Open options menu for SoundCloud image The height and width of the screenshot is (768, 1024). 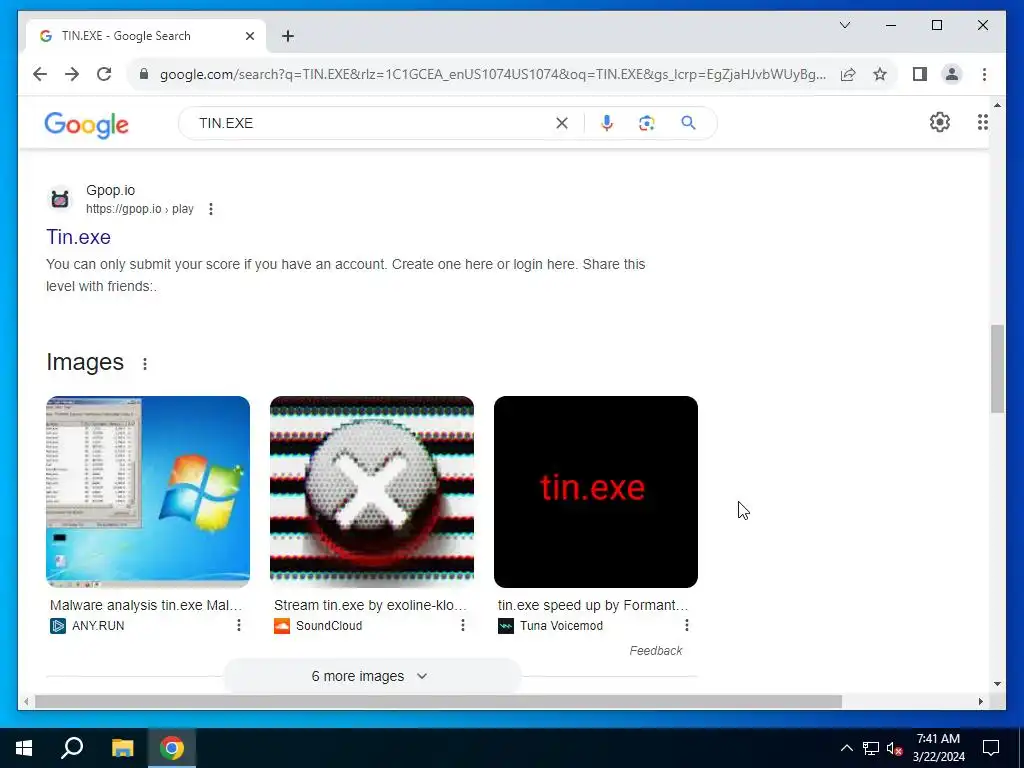(462, 625)
